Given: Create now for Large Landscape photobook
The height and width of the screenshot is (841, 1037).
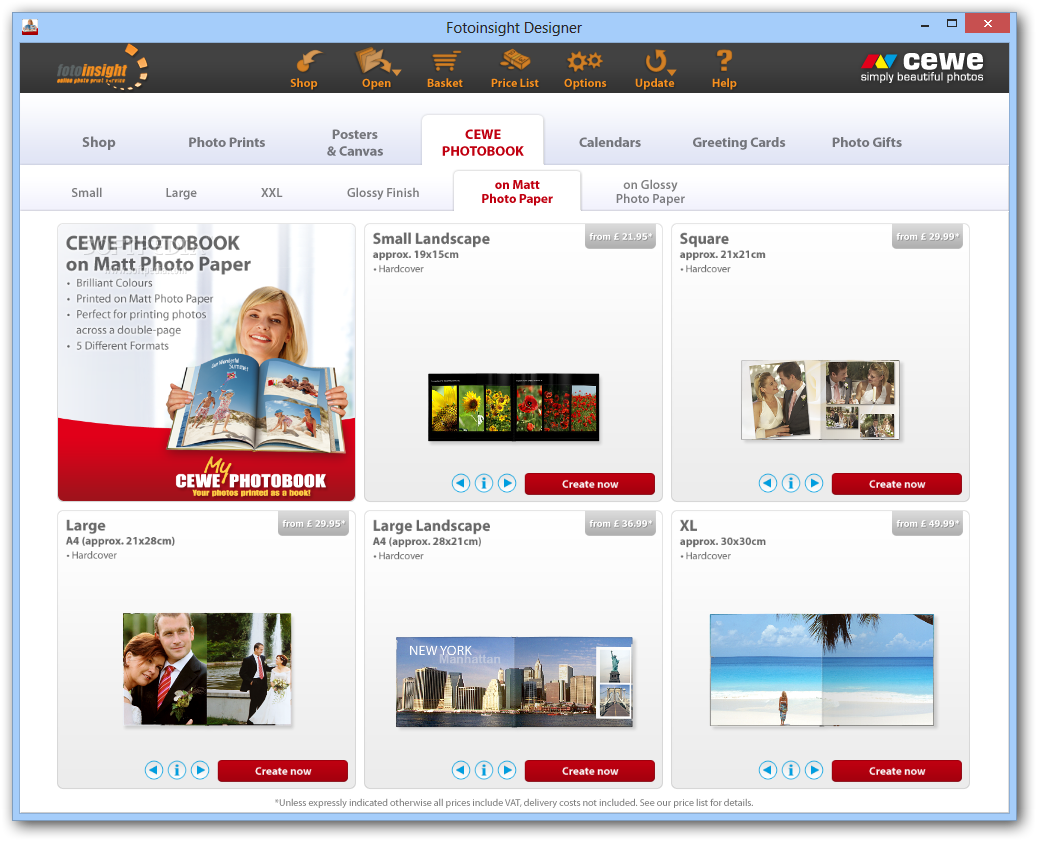Looking at the screenshot, I should click(x=590, y=770).
